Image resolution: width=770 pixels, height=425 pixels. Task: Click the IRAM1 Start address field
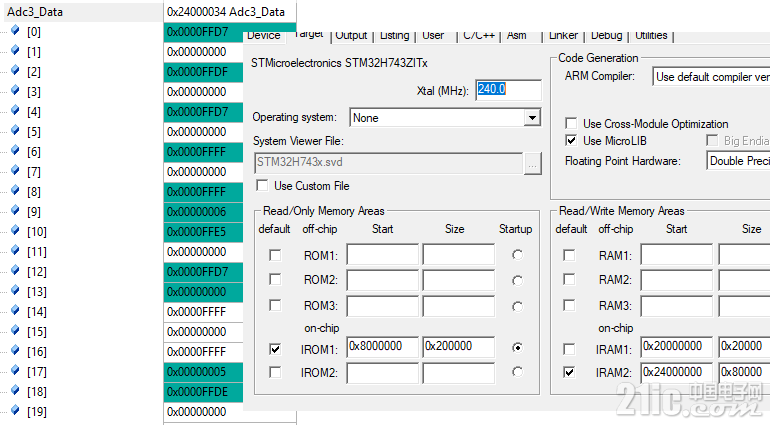(677, 347)
